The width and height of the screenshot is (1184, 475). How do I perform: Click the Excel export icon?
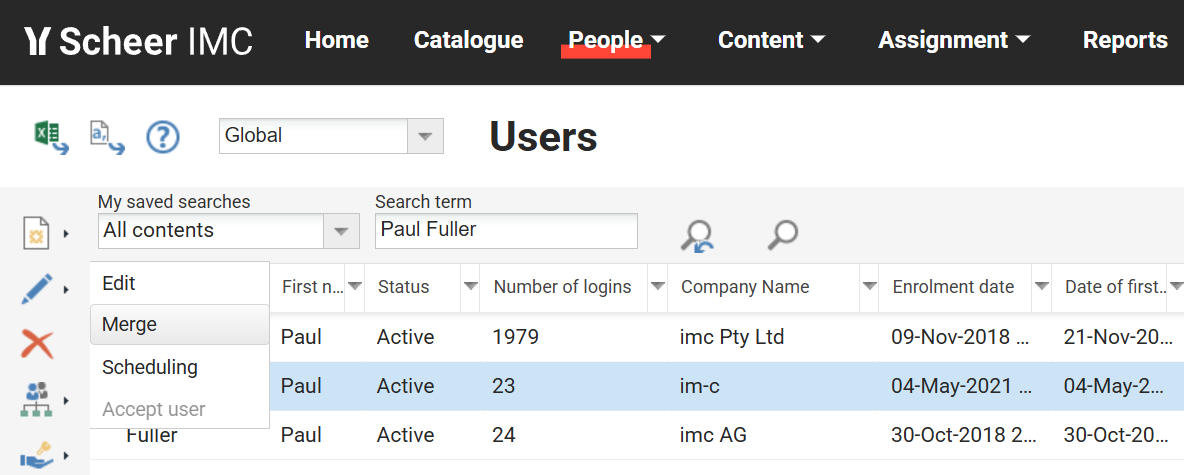tap(51, 137)
